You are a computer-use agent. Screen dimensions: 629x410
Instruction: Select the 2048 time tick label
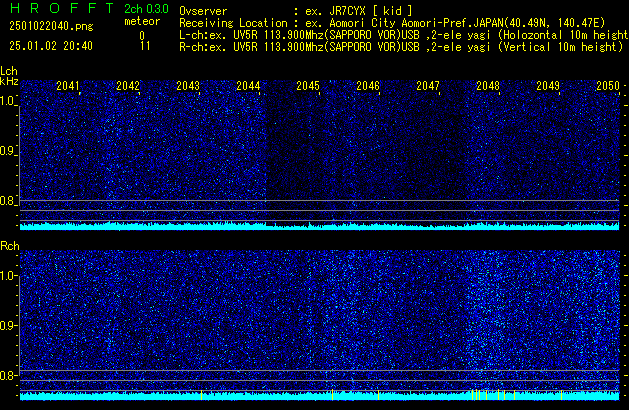[488, 86]
